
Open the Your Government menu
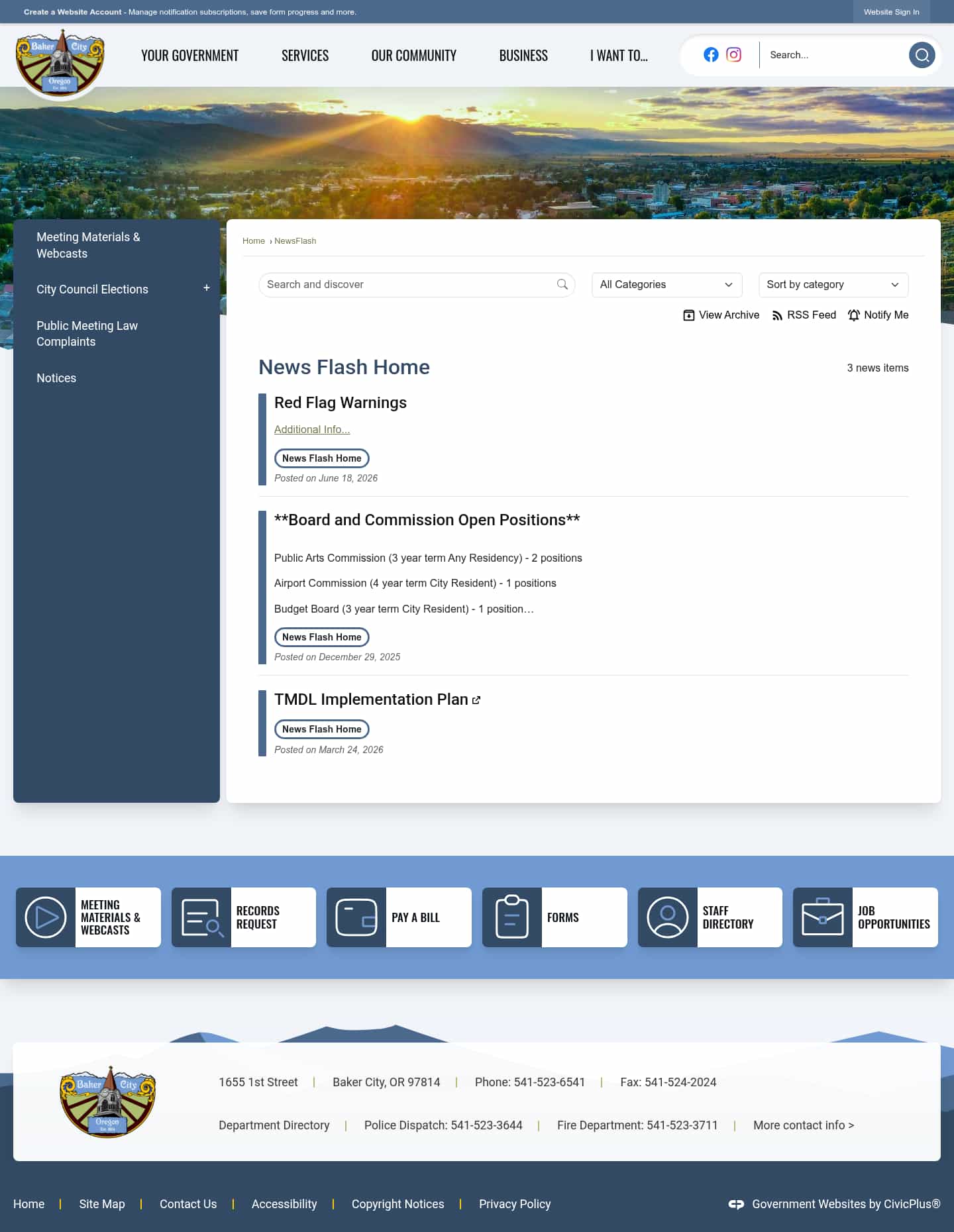(189, 56)
